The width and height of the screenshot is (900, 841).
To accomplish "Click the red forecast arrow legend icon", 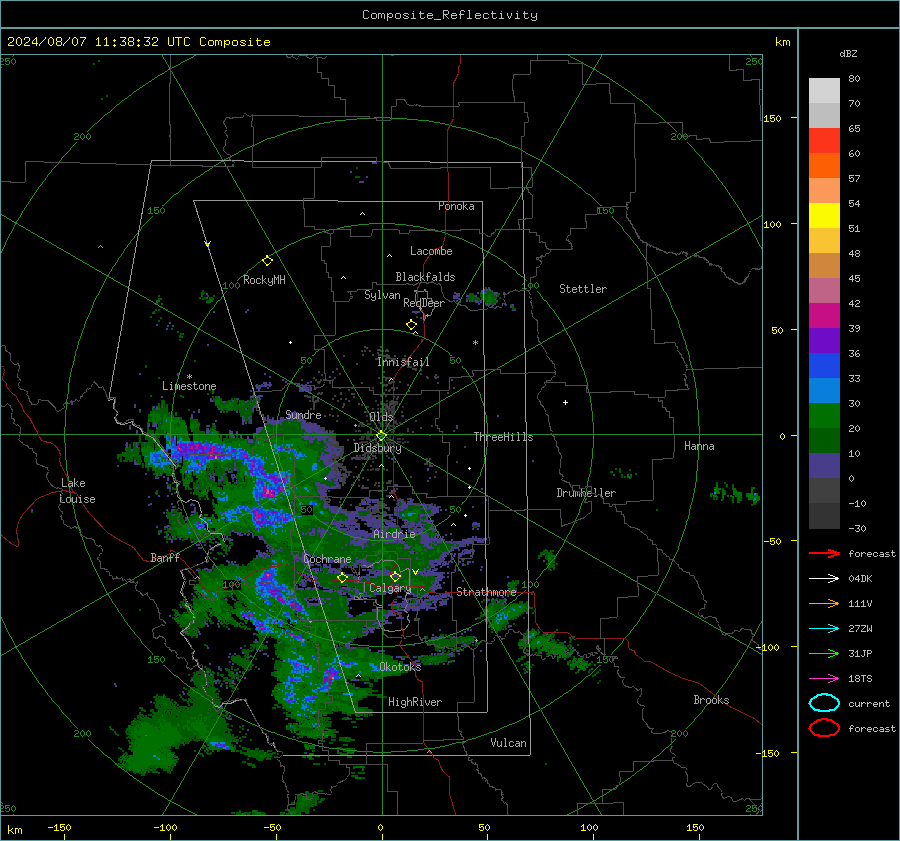I will coord(824,553).
